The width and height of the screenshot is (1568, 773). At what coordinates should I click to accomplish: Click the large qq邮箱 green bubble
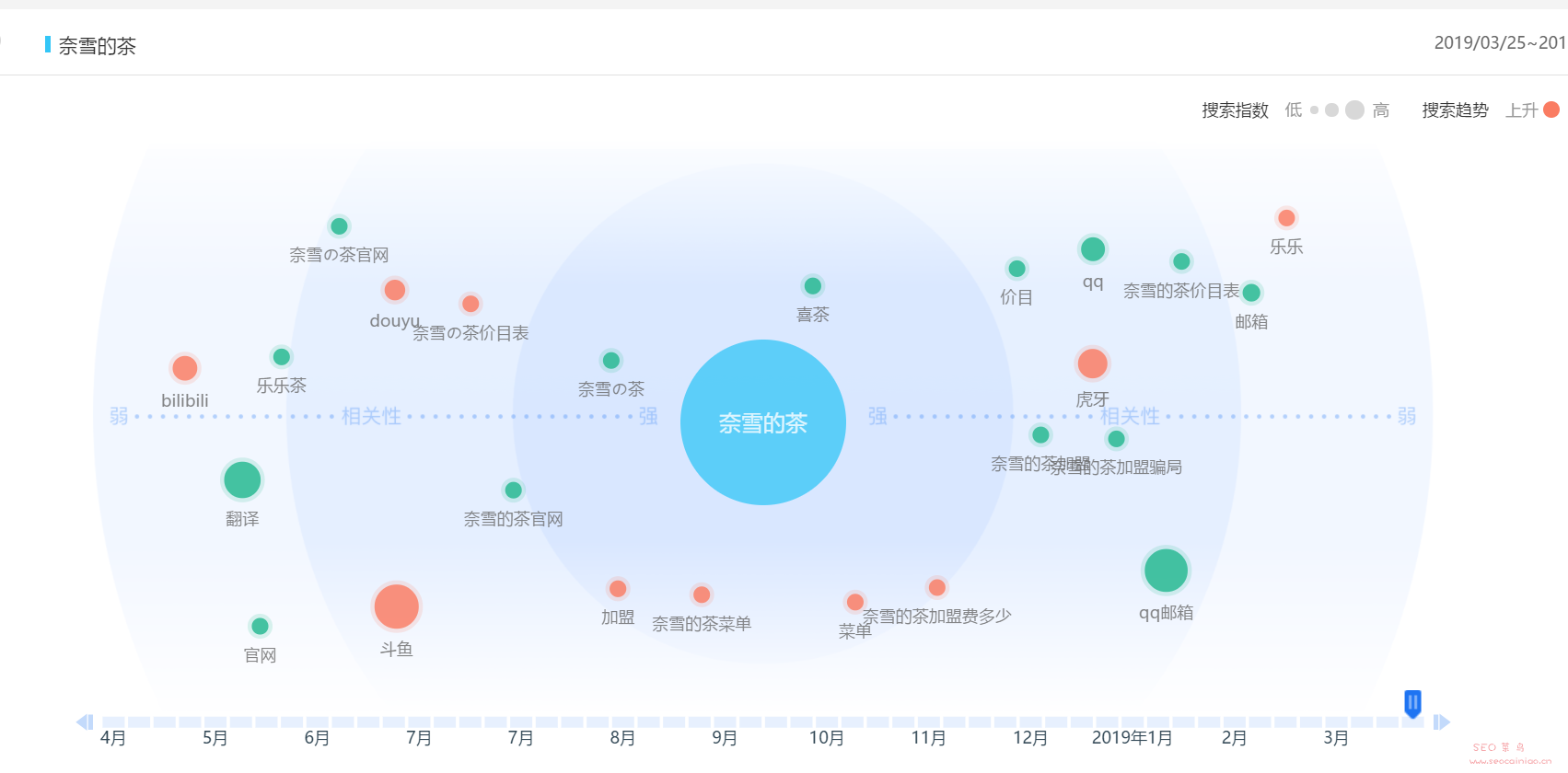point(1166,571)
